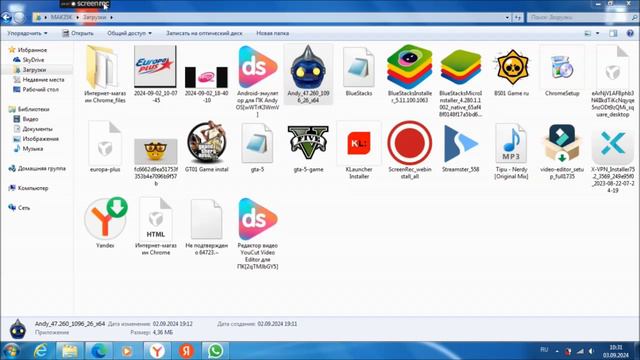
Task: Select the ScreenRec_webinstall_all icon
Action: pyautogui.click(x=409, y=143)
